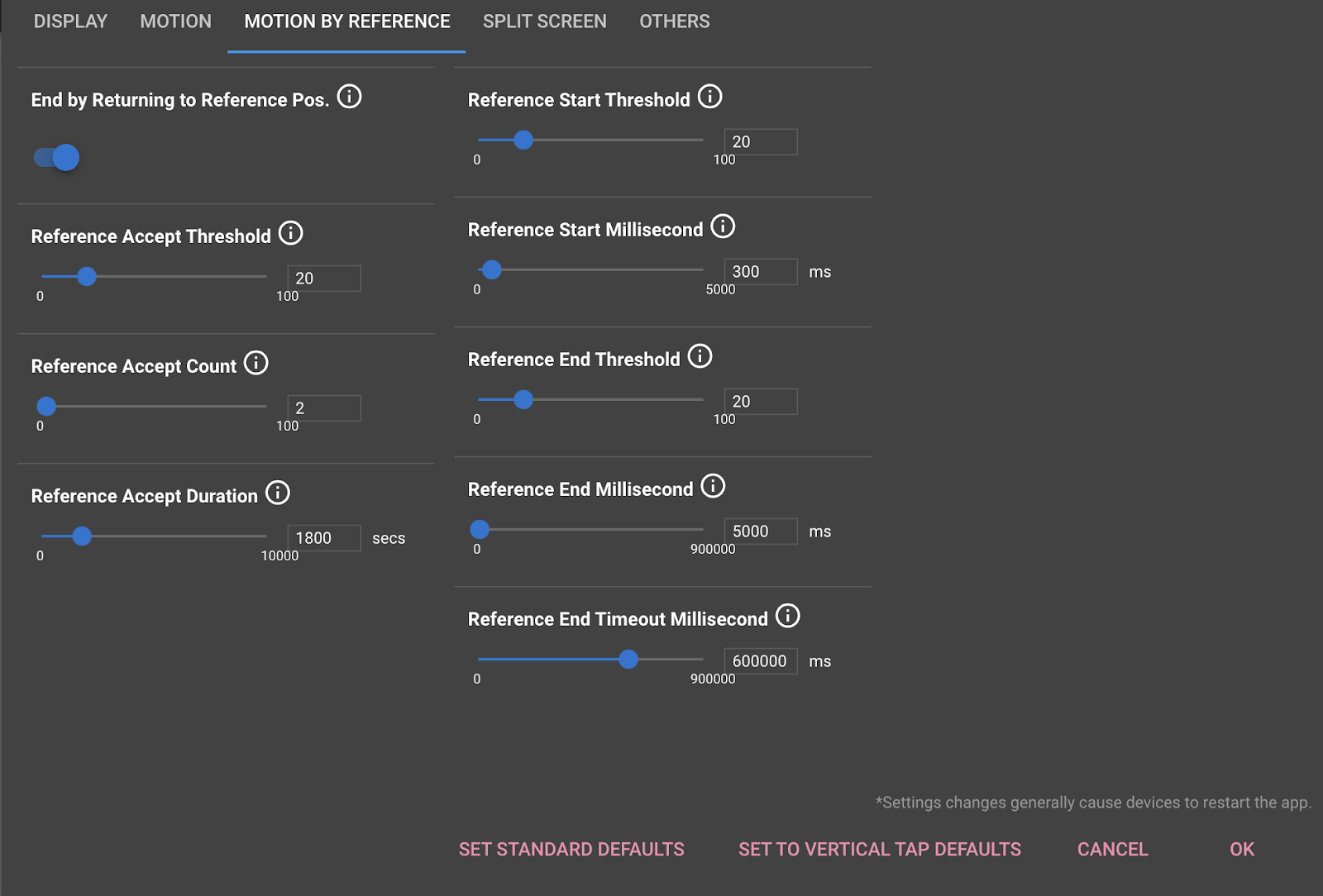Confirm settings with OK button
The width and height of the screenshot is (1323, 896).
coord(1241,849)
